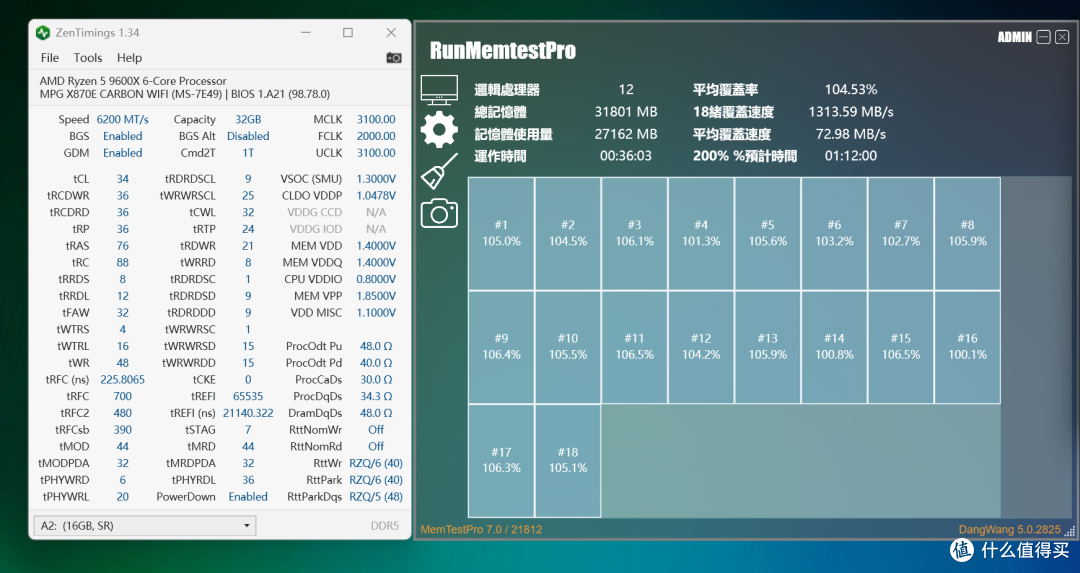Click the VSOC (SMU) 1.3000V value
This screenshot has height=573, width=1080.
click(376, 178)
